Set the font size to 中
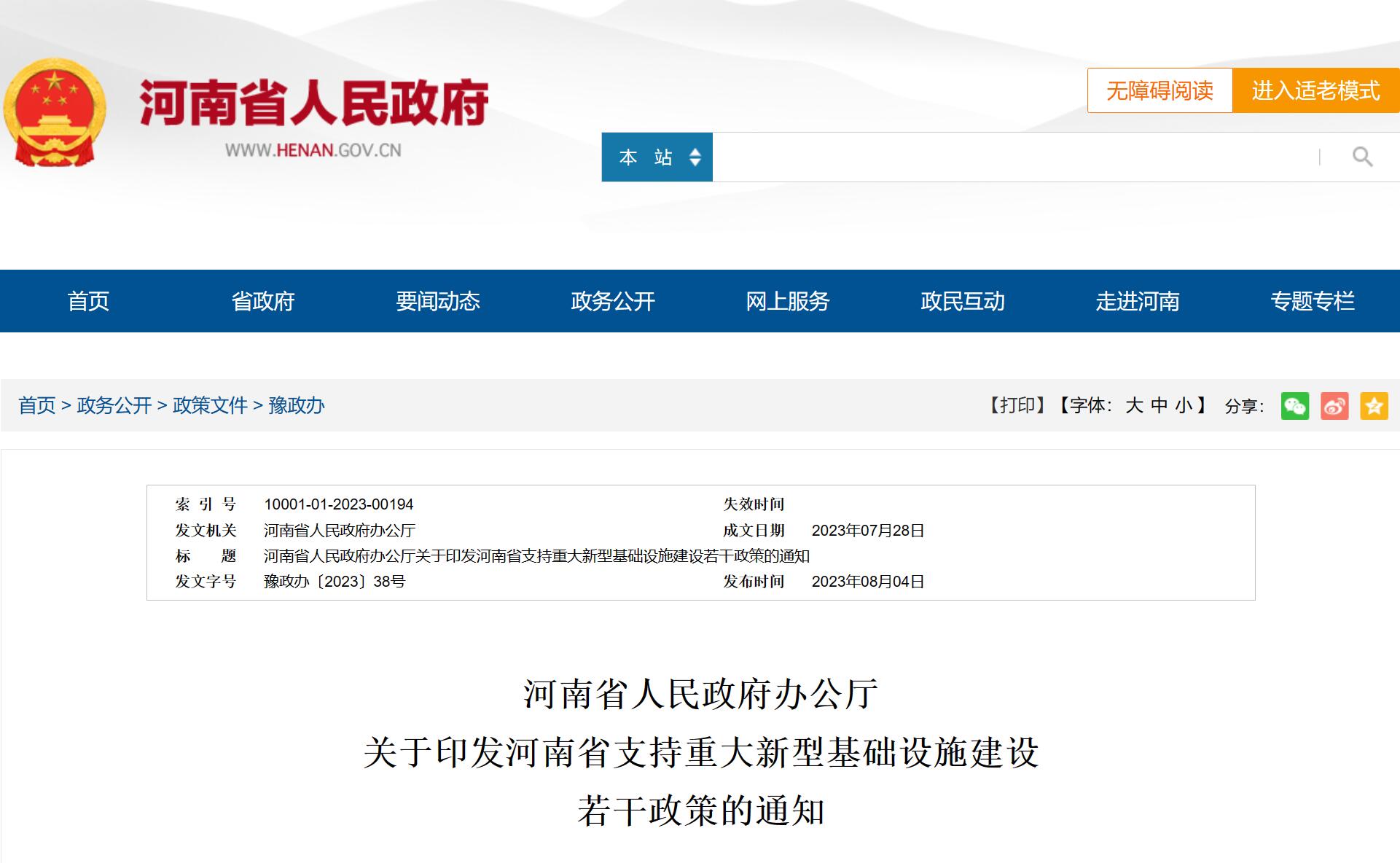This screenshot has height=863, width=1400. pos(1160,405)
